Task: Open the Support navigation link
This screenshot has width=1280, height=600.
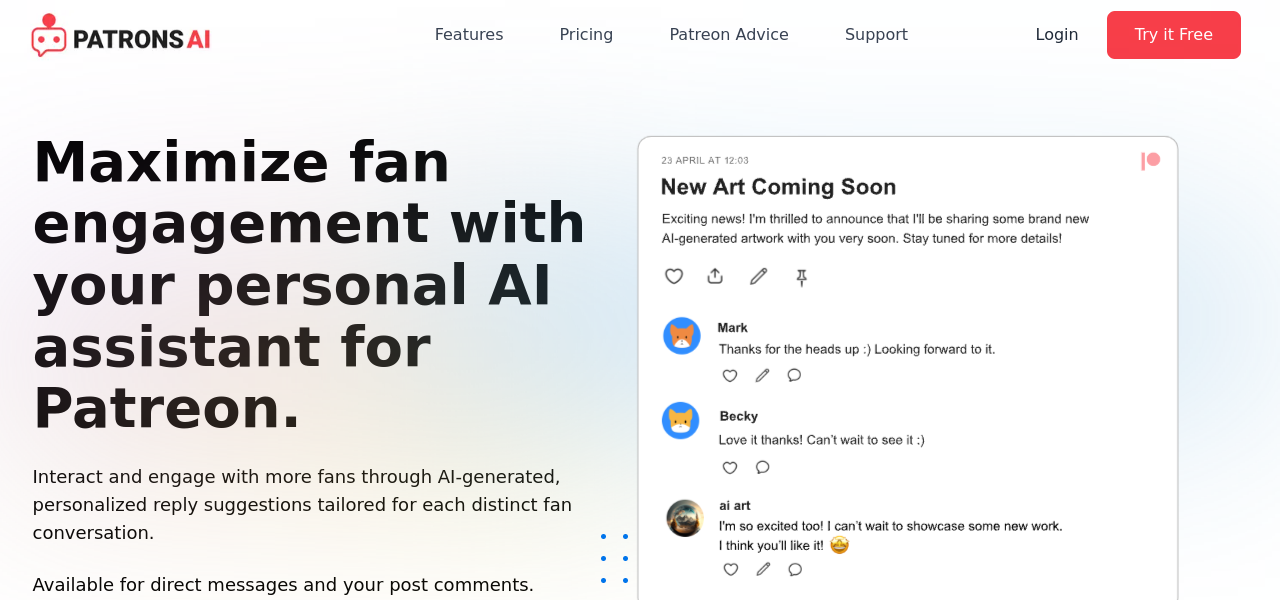Action: [876, 35]
